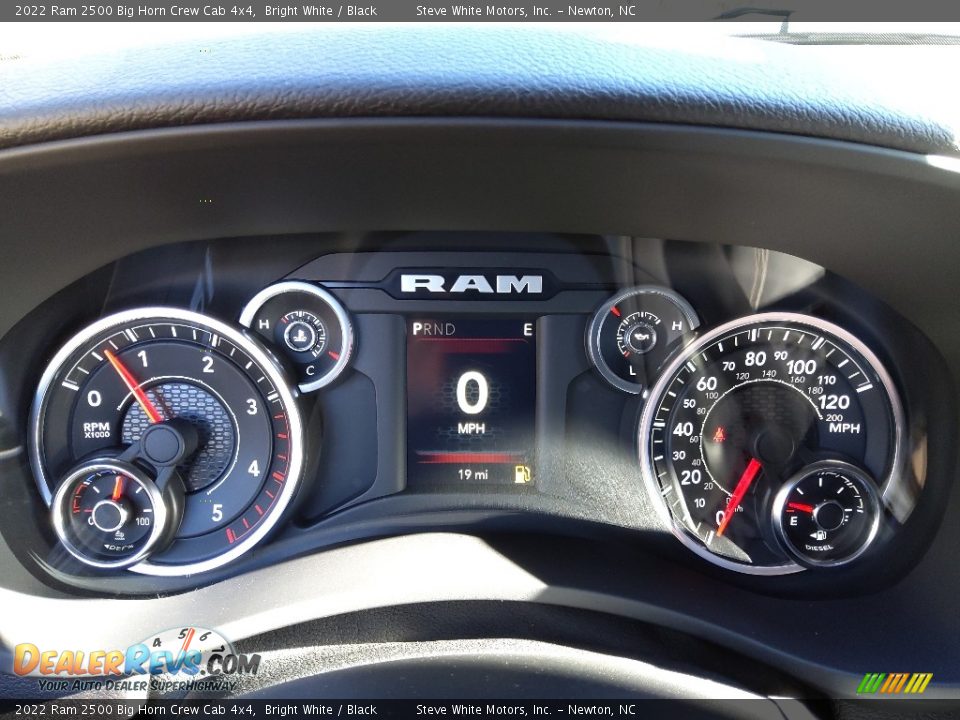Click the diesel fuel gauge dial
Screen dimensions: 960x720
pyautogui.click(x=827, y=514)
